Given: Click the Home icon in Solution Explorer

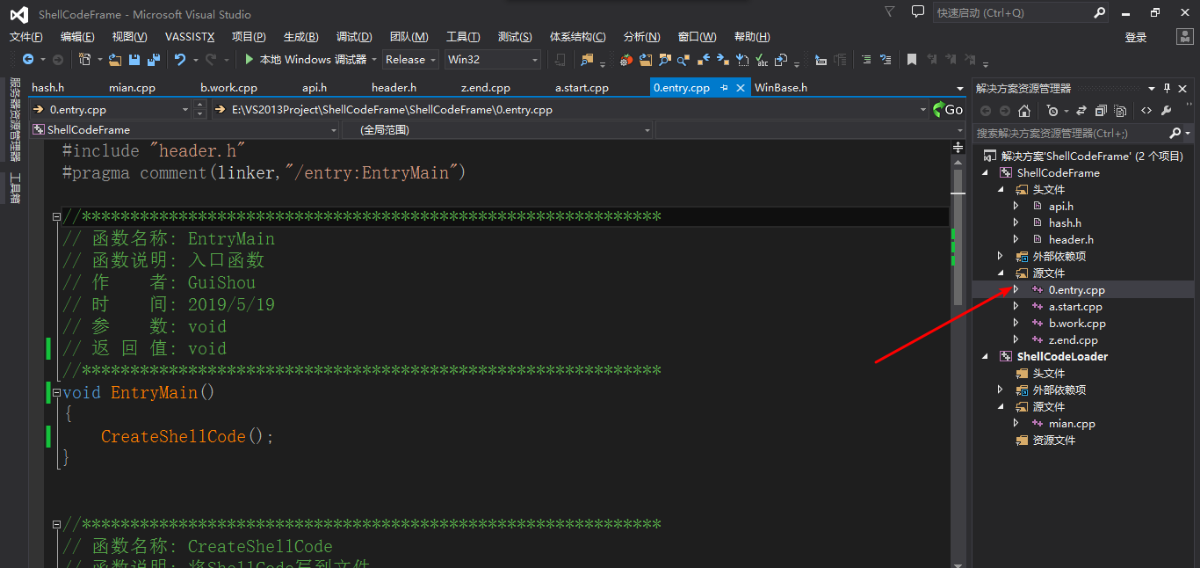Looking at the screenshot, I should tap(1024, 111).
